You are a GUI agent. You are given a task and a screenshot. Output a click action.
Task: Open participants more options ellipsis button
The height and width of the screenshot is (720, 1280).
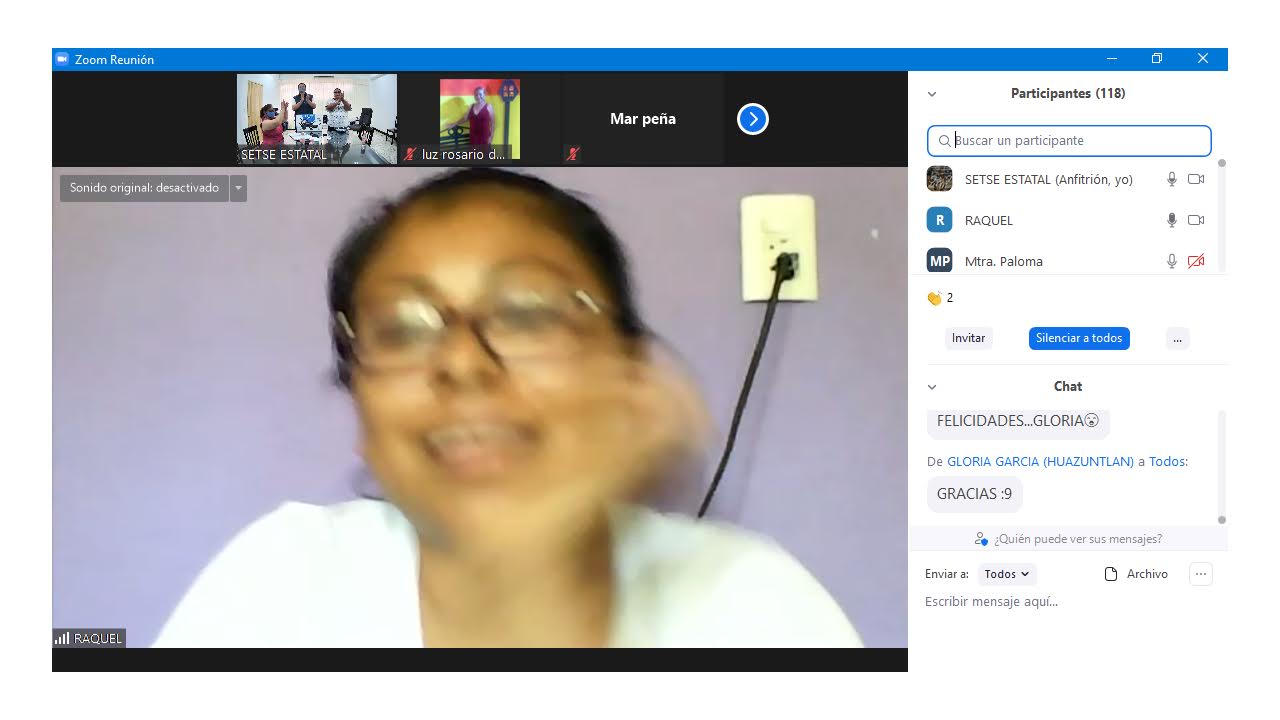[1177, 338]
